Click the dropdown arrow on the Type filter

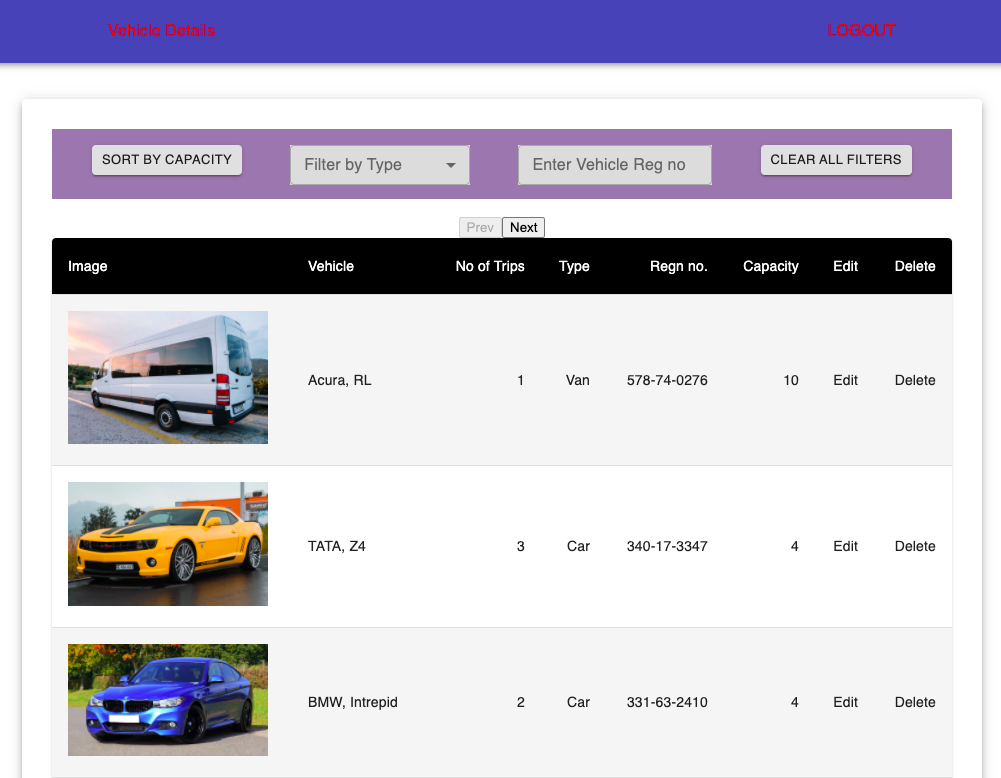[x=452, y=164]
